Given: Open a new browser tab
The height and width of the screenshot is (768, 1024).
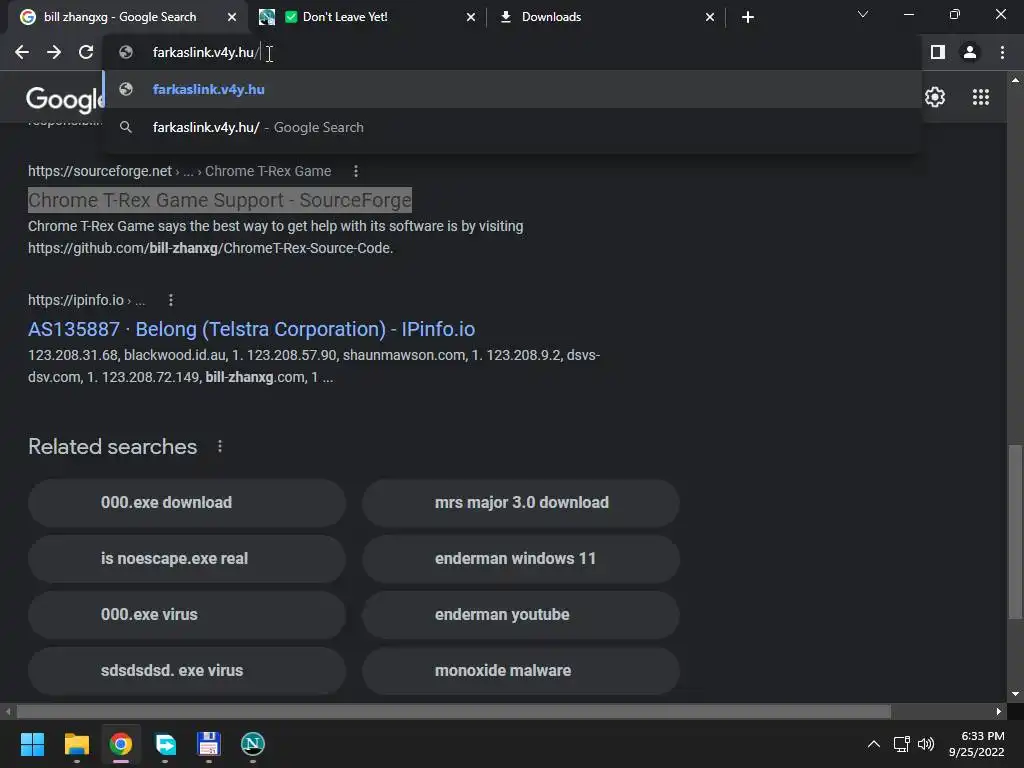Looking at the screenshot, I should (x=748, y=17).
